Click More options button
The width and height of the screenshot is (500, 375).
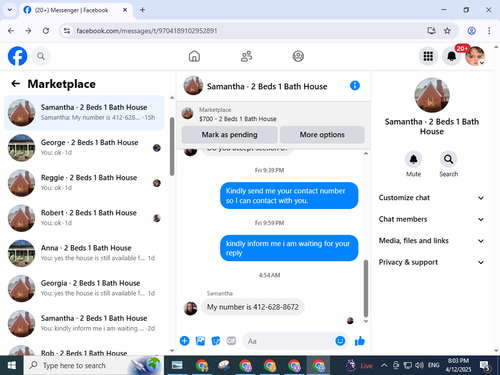[322, 135]
